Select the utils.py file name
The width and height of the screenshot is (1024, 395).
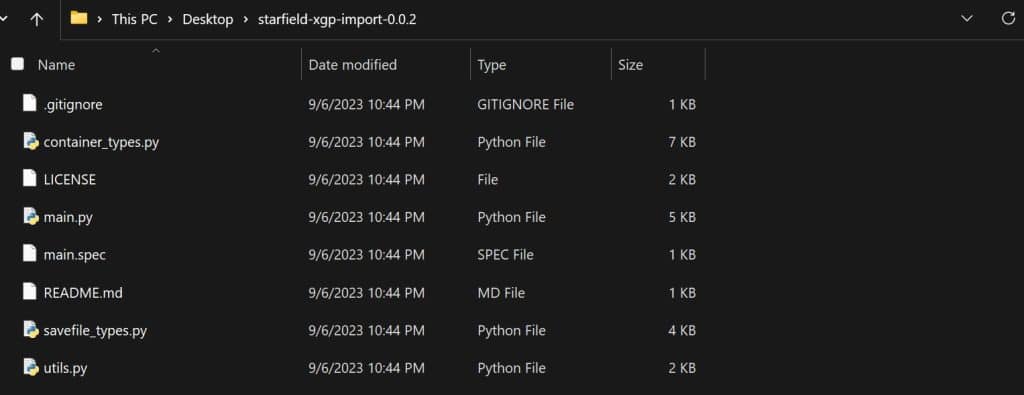(x=65, y=368)
